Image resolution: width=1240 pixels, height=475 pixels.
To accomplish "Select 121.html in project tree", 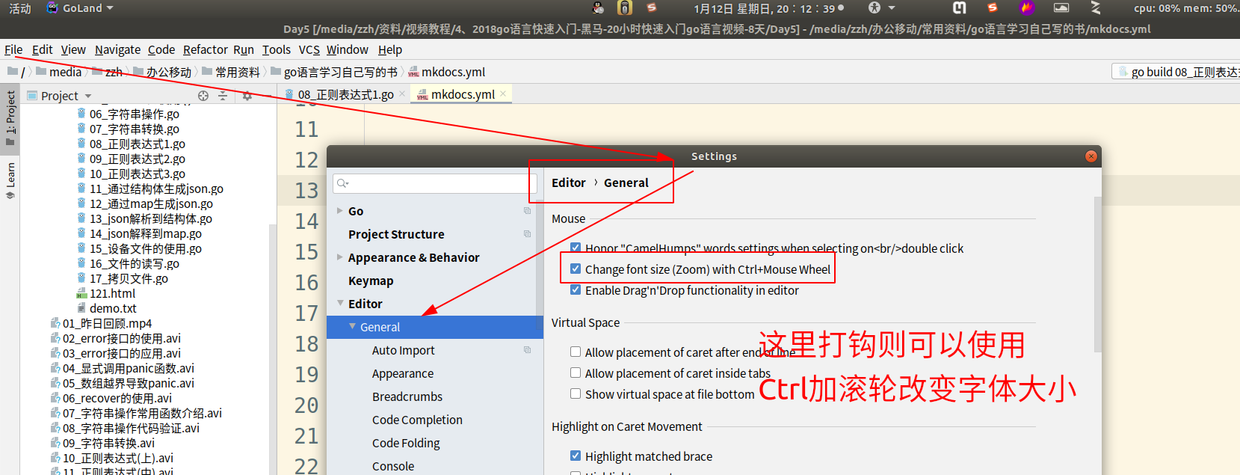I will coord(112,293).
